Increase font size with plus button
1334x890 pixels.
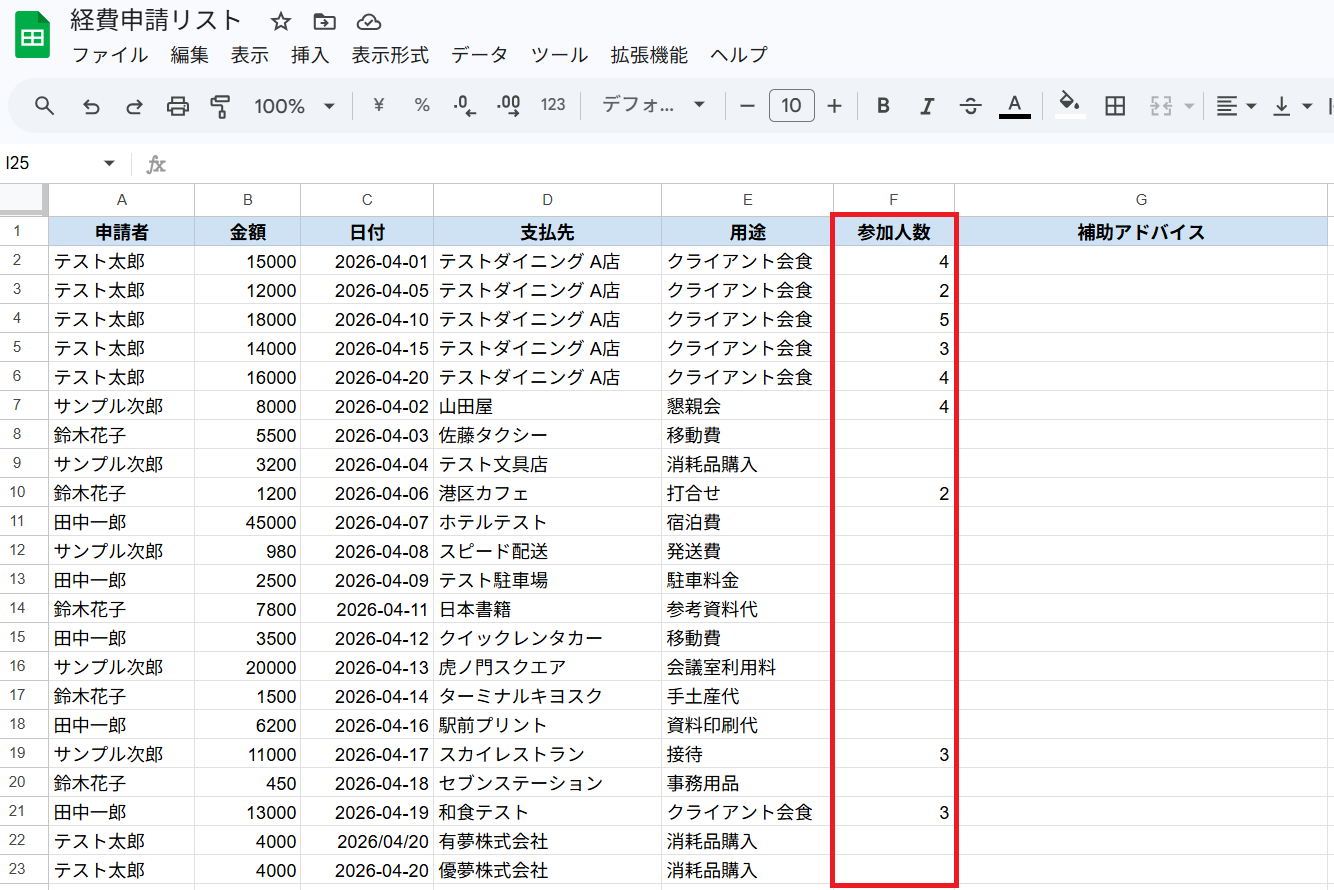click(835, 105)
